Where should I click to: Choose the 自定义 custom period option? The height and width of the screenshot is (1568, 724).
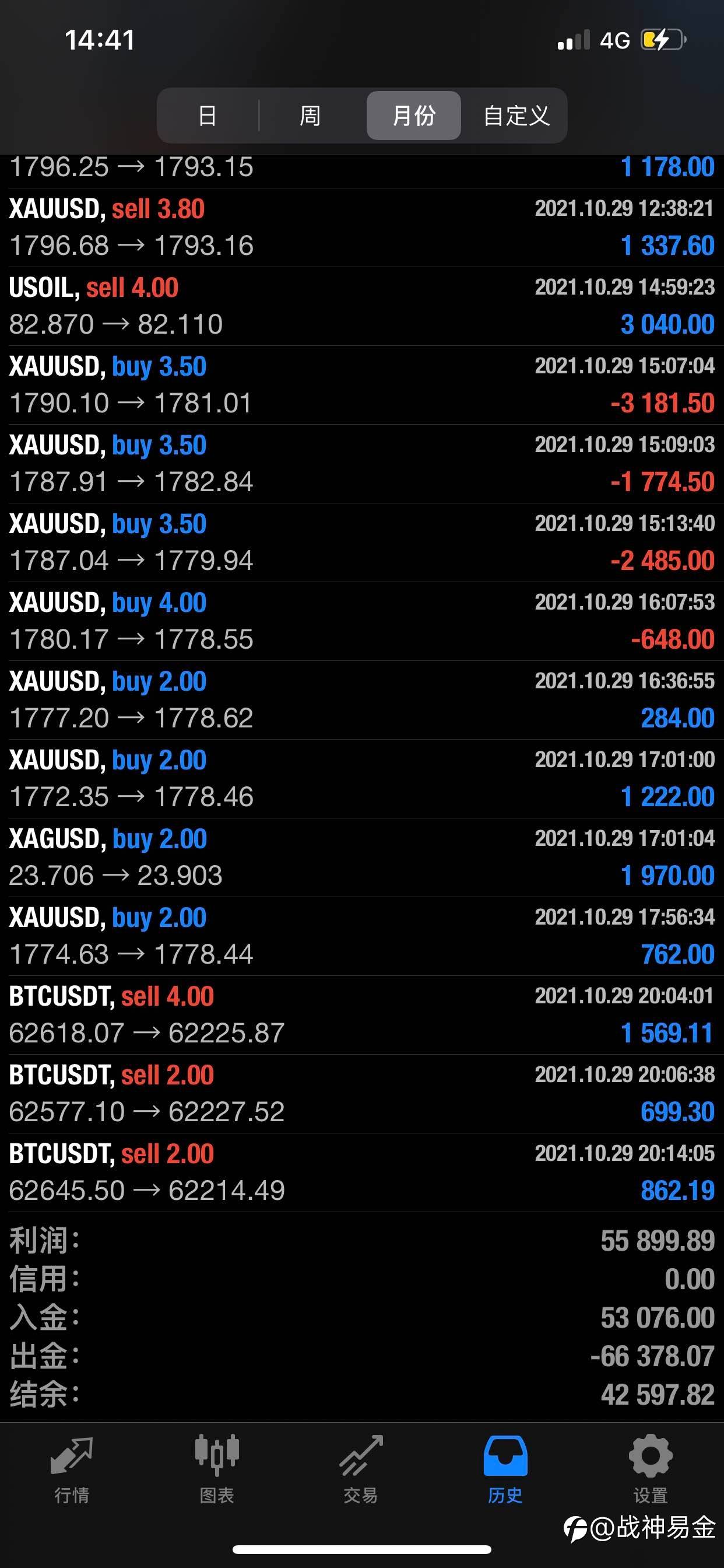pos(516,116)
